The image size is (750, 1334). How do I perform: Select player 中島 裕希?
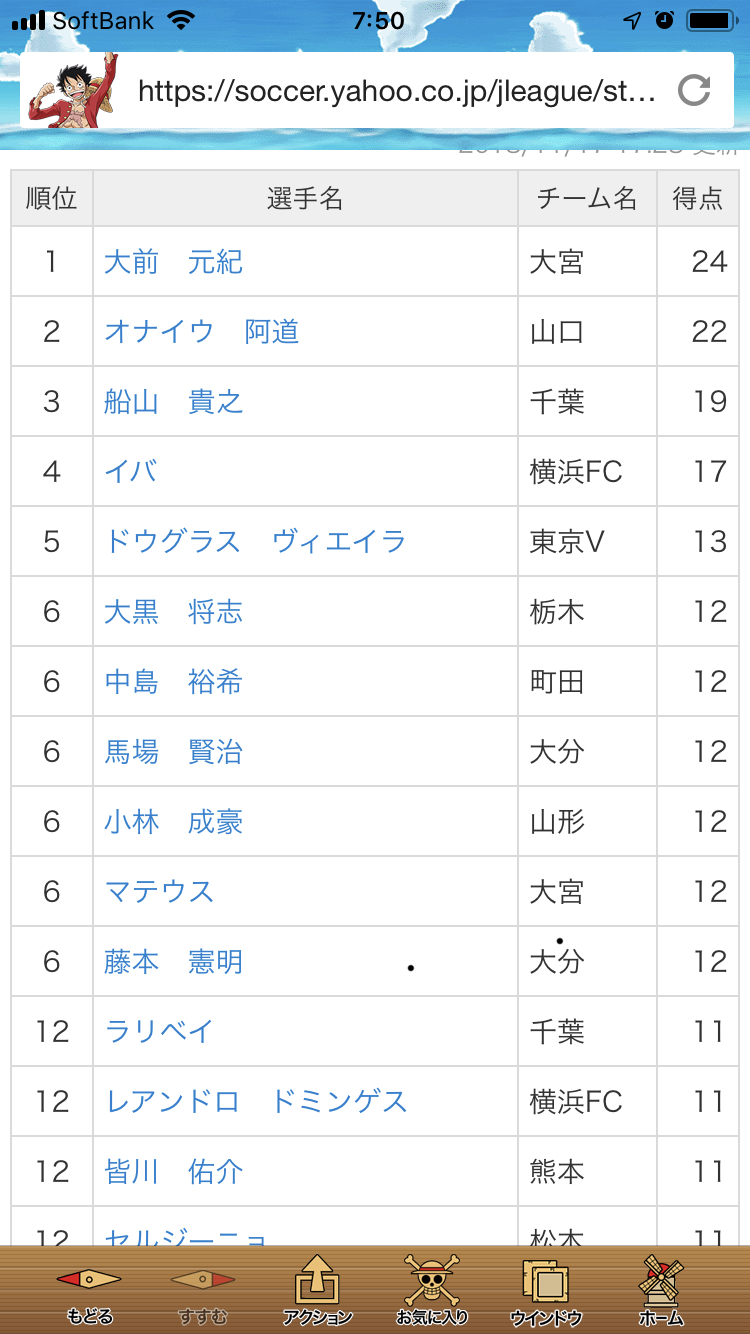point(173,682)
